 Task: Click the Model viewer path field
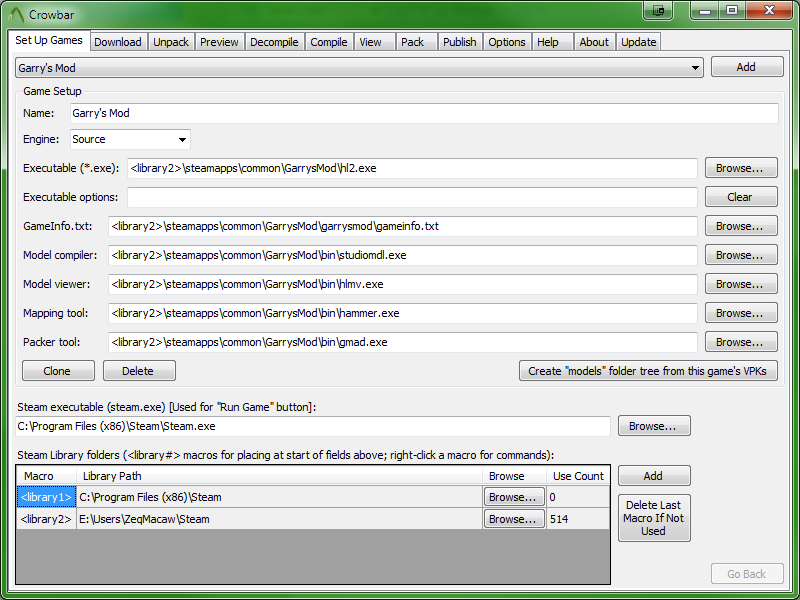[x=403, y=284]
